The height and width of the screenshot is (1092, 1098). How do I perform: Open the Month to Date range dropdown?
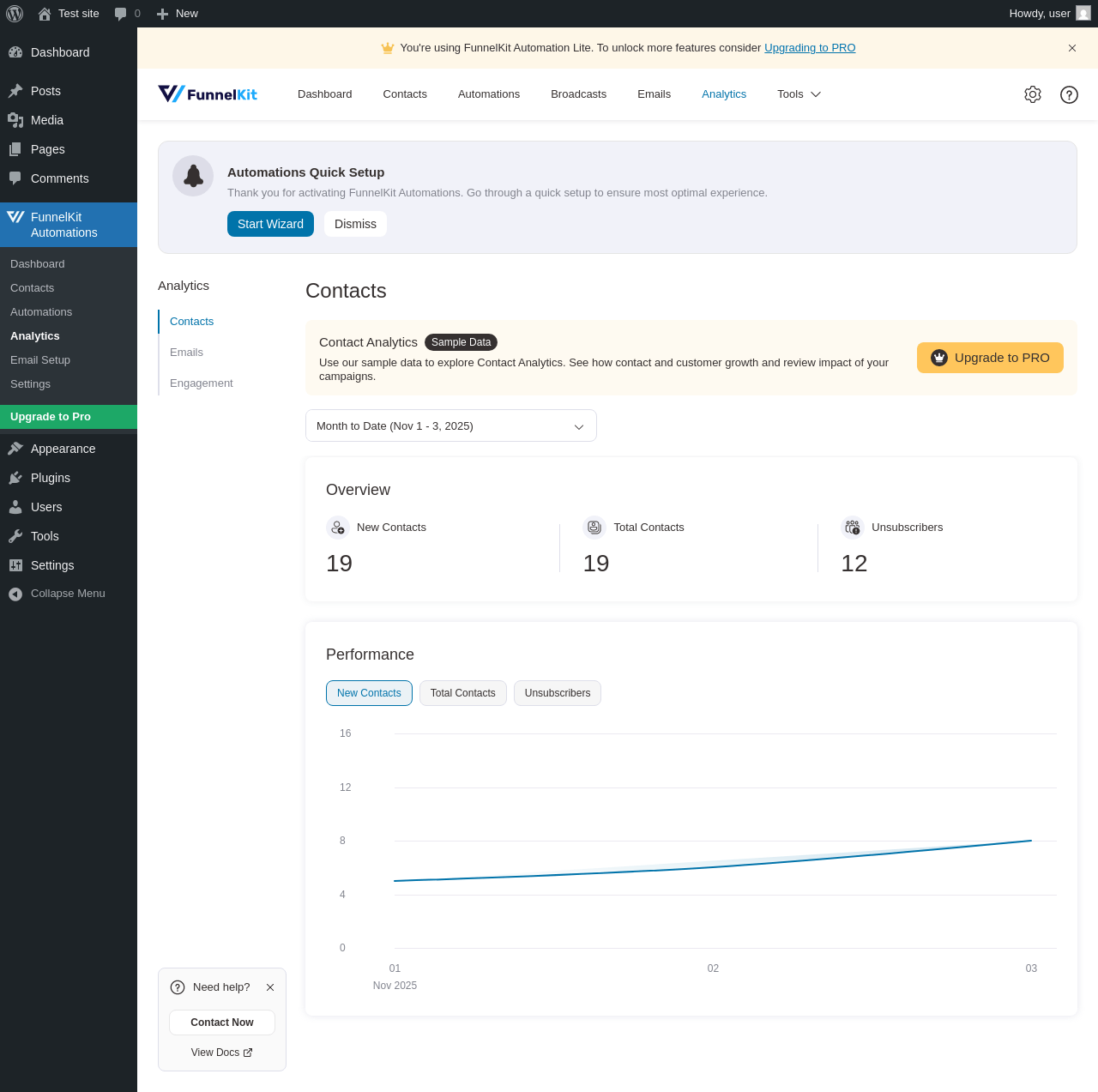450,426
